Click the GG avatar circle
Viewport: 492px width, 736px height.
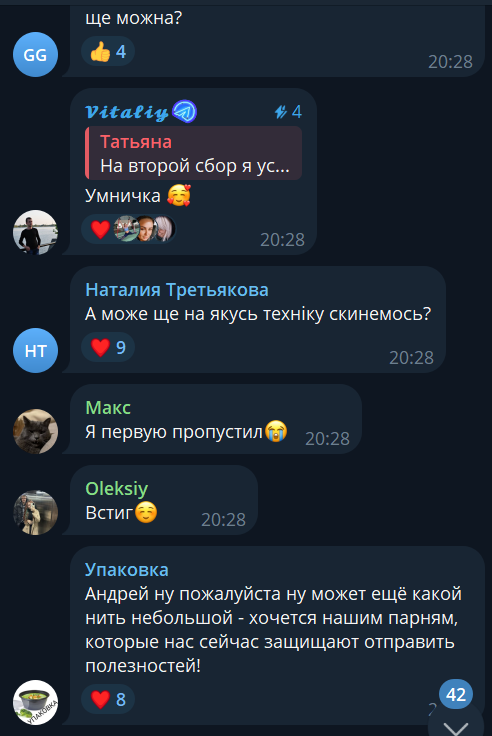point(35,54)
